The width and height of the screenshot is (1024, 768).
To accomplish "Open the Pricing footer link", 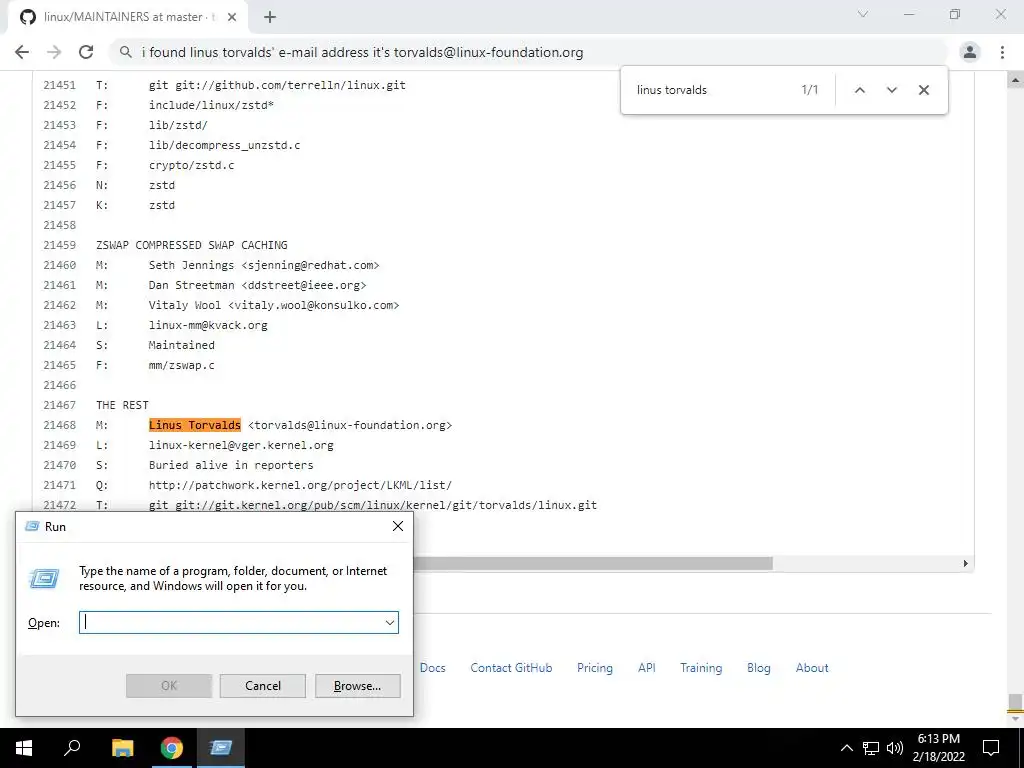I will click(x=595, y=668).
